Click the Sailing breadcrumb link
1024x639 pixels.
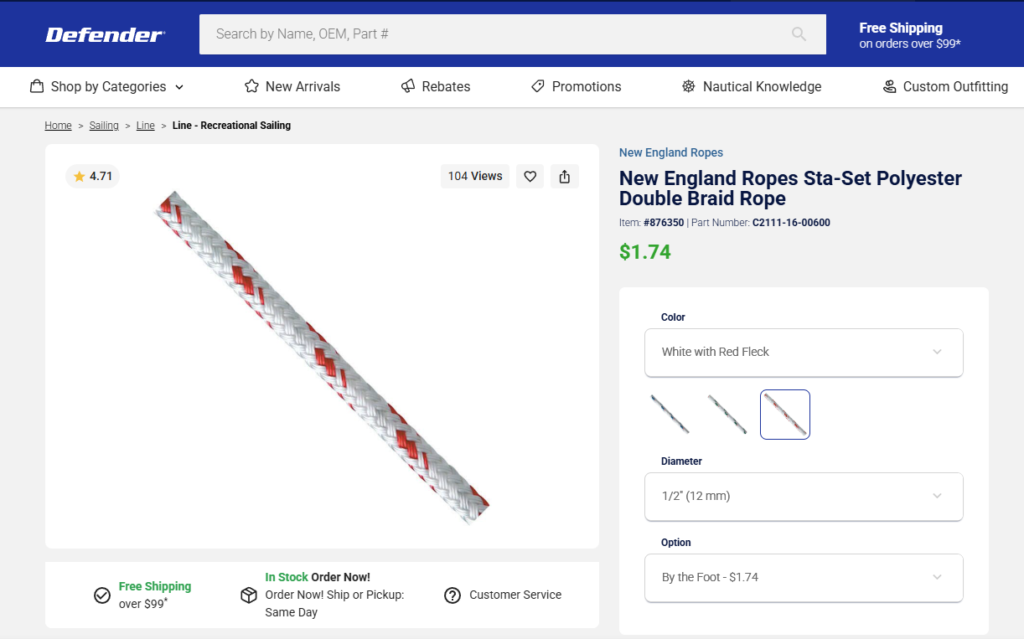[x=104, y=126]
